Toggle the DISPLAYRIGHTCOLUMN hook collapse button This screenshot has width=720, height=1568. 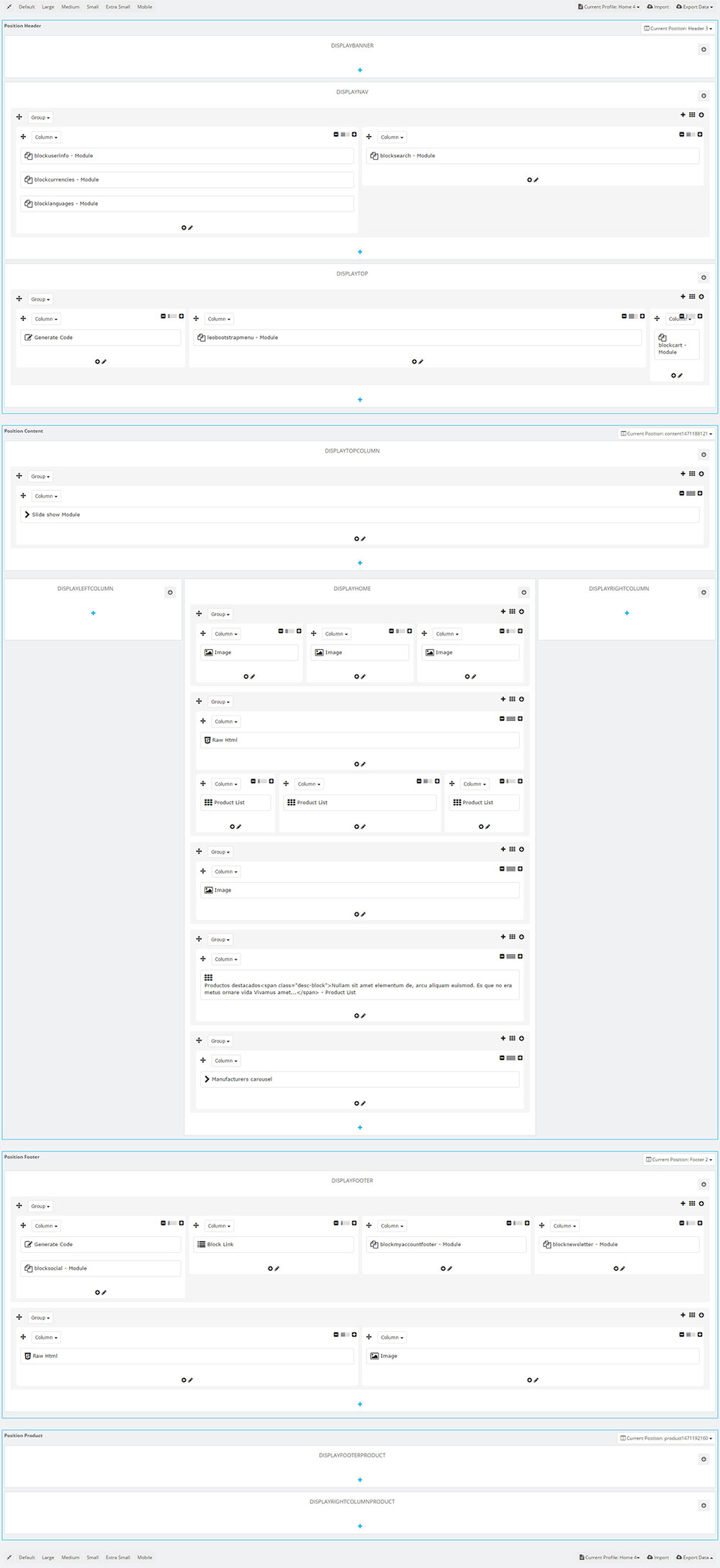tap(703, 592)
